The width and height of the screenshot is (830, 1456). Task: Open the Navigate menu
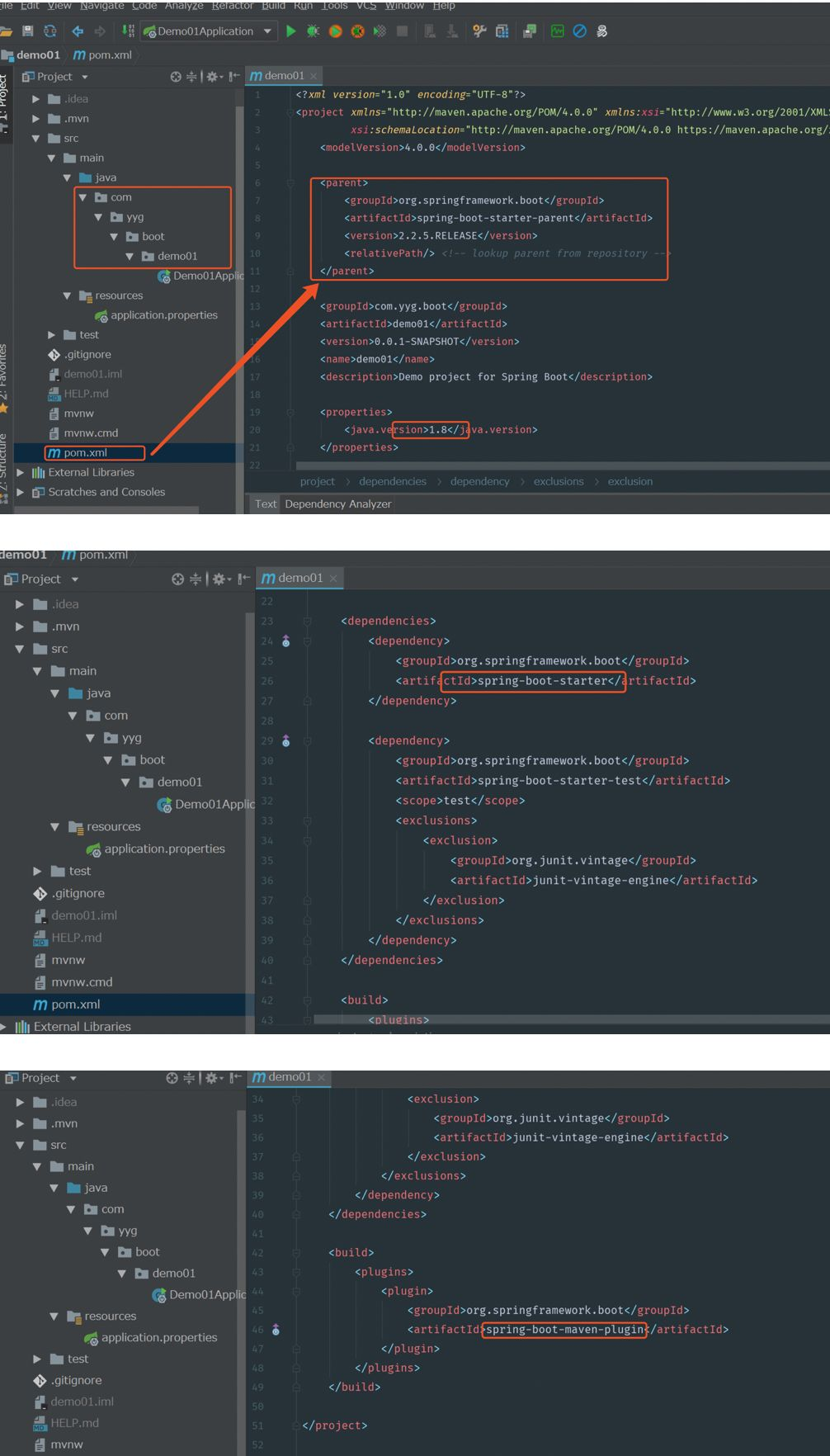(103, 6)
